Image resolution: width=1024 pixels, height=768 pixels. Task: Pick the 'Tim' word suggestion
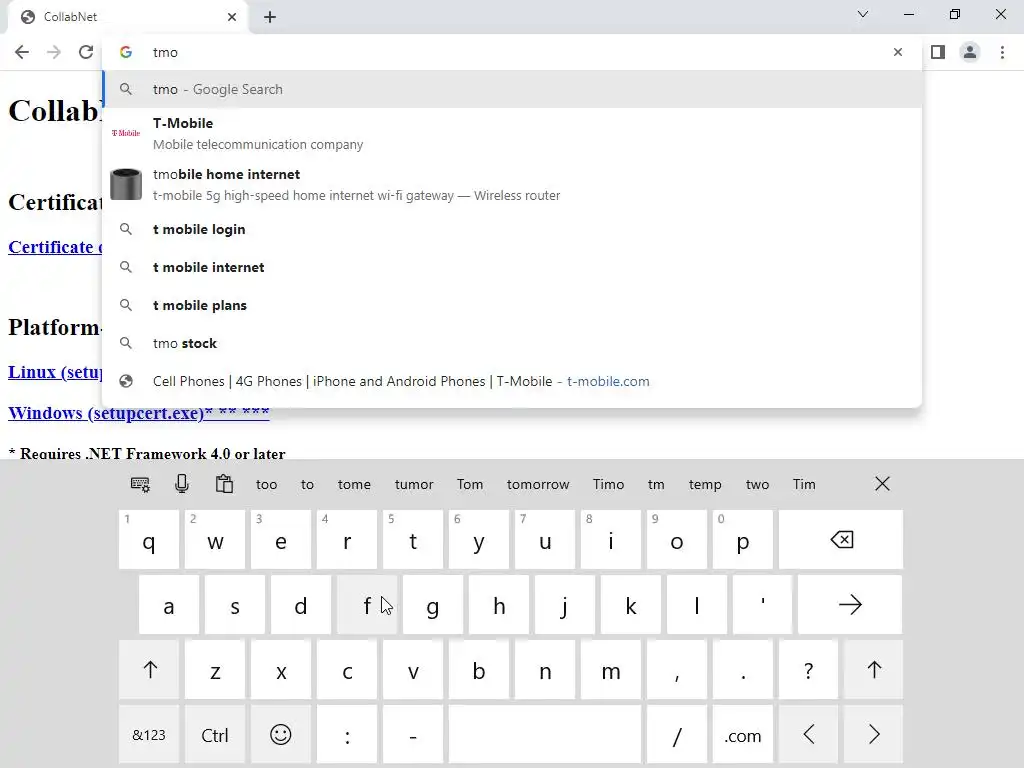[804, 485]
